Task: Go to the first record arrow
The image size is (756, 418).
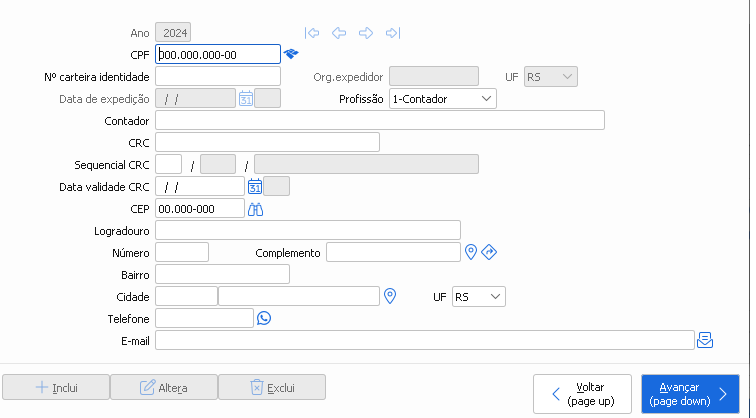Action: (312, 33)
